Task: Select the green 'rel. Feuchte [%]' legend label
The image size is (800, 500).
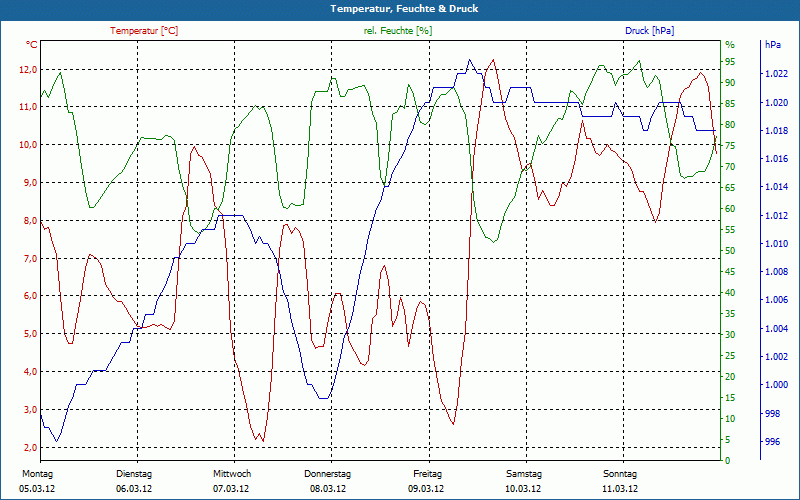Action: pos(398,31)
